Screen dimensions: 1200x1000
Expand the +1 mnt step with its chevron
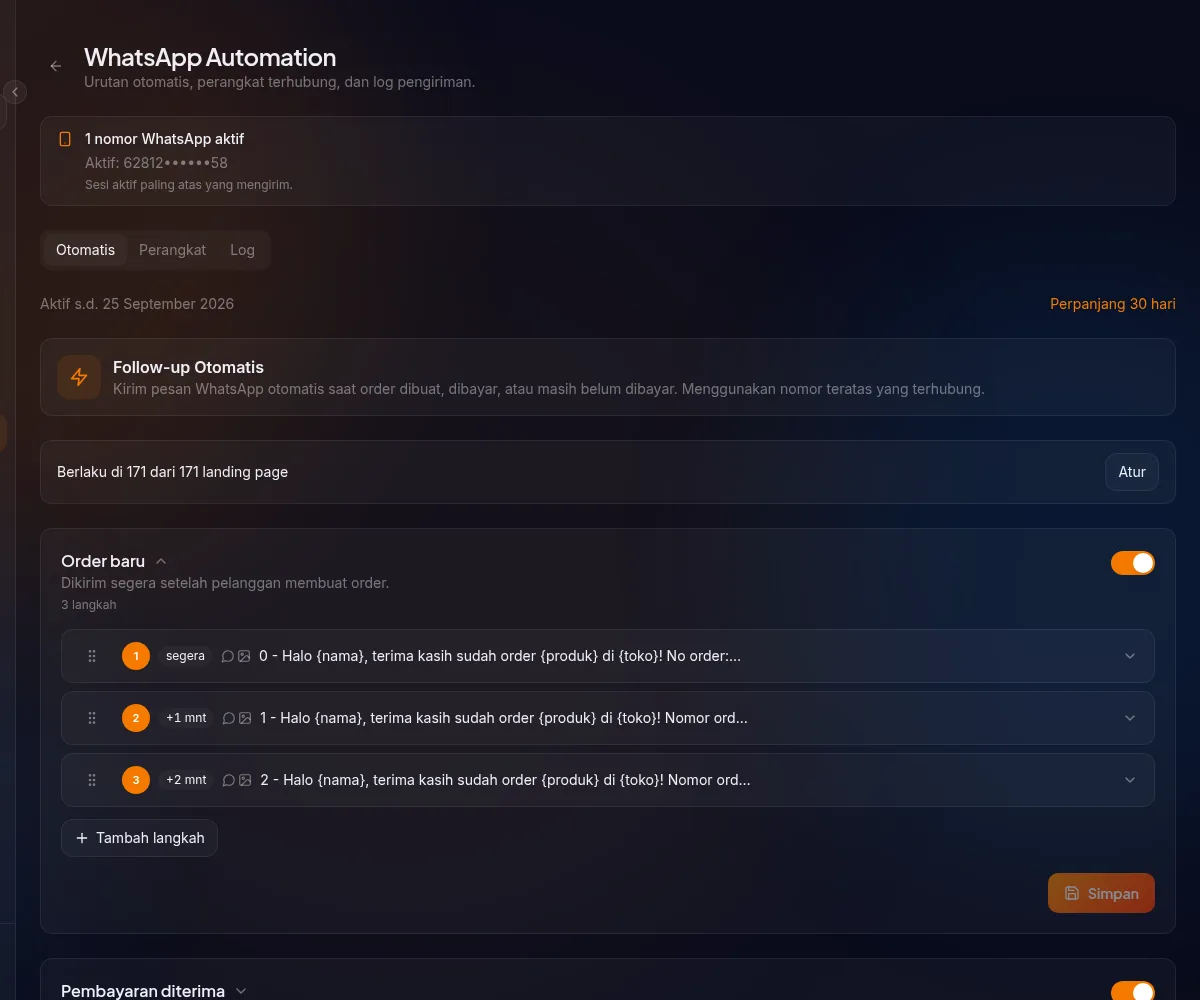pos(1130,718)
